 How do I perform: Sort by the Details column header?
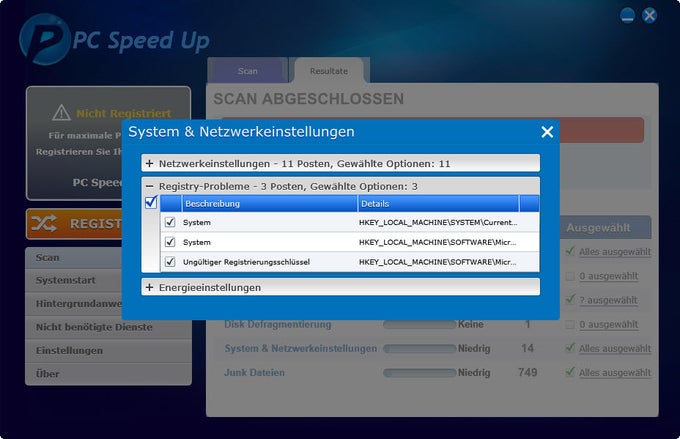point(438,203)
